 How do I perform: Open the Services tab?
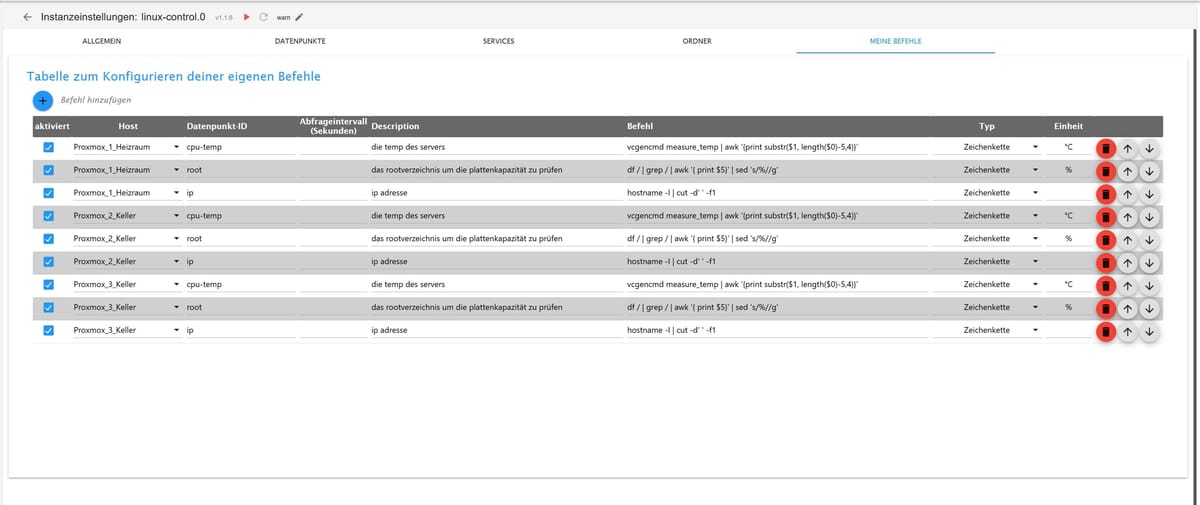[x=499, y=41]
